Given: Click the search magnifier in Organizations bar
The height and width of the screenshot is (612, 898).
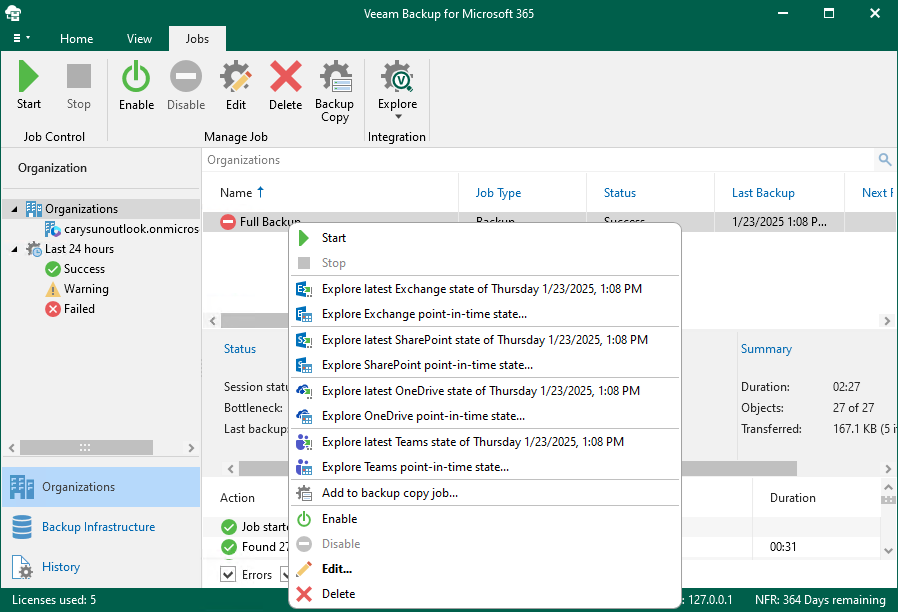Looking at the screenshot, I should [885, 160].
